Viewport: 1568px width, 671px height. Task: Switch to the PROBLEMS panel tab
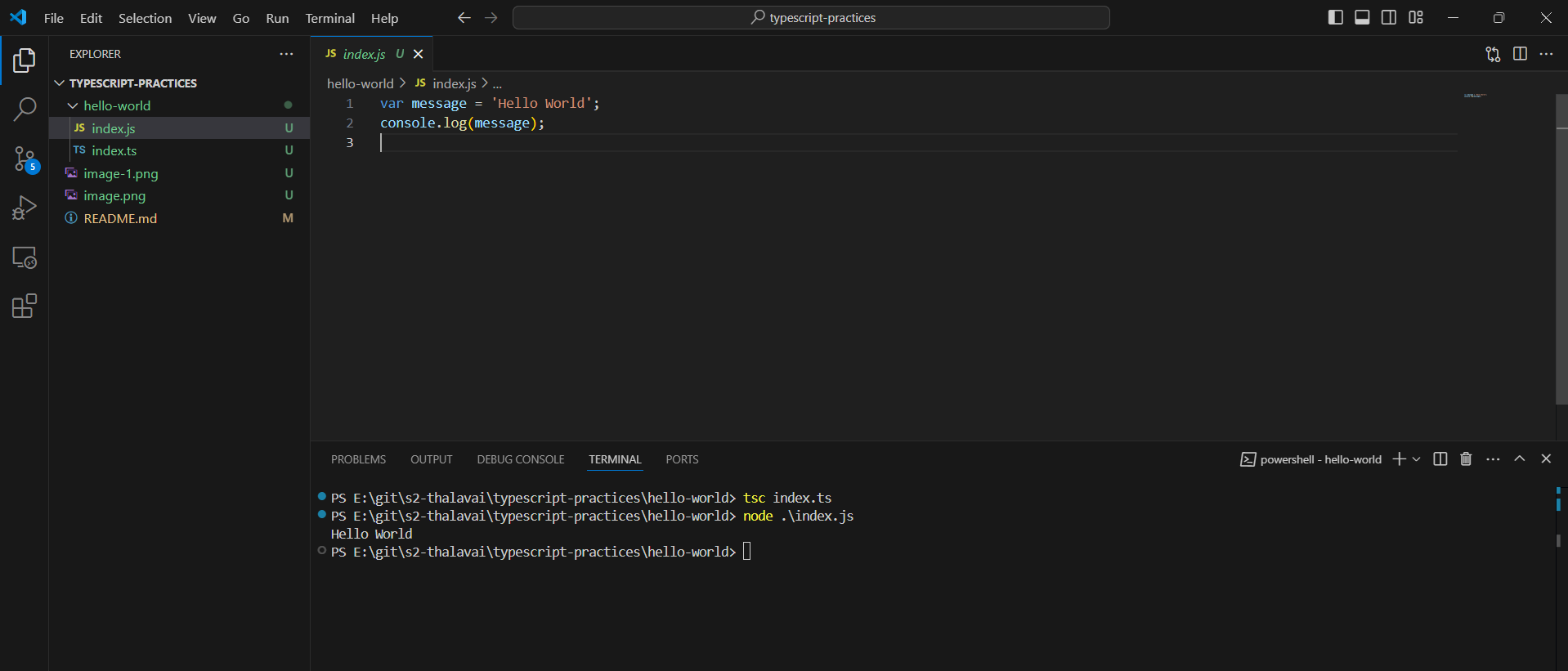tap(358, 459)
